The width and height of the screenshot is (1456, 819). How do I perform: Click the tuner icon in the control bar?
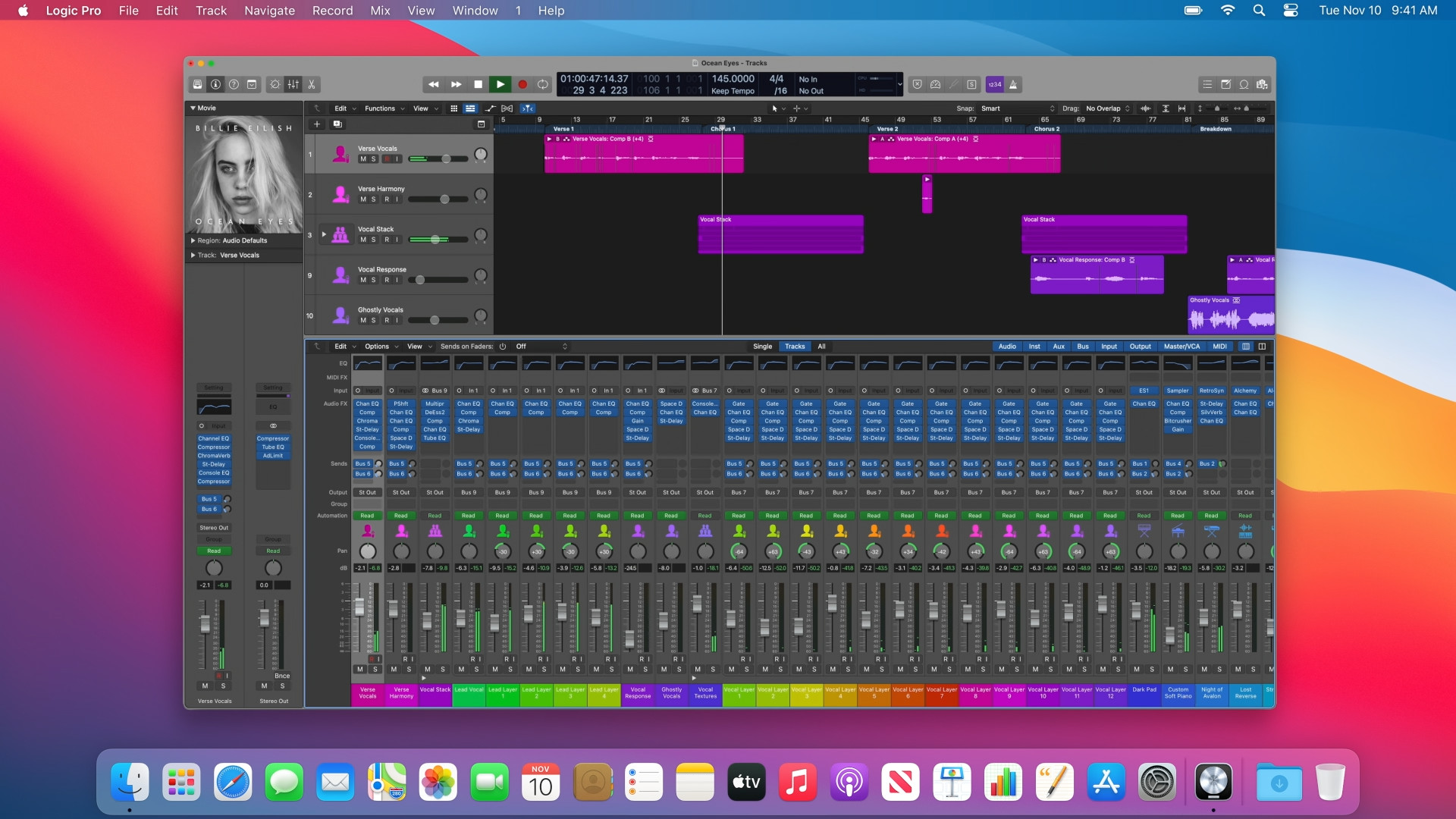[953, 85]
